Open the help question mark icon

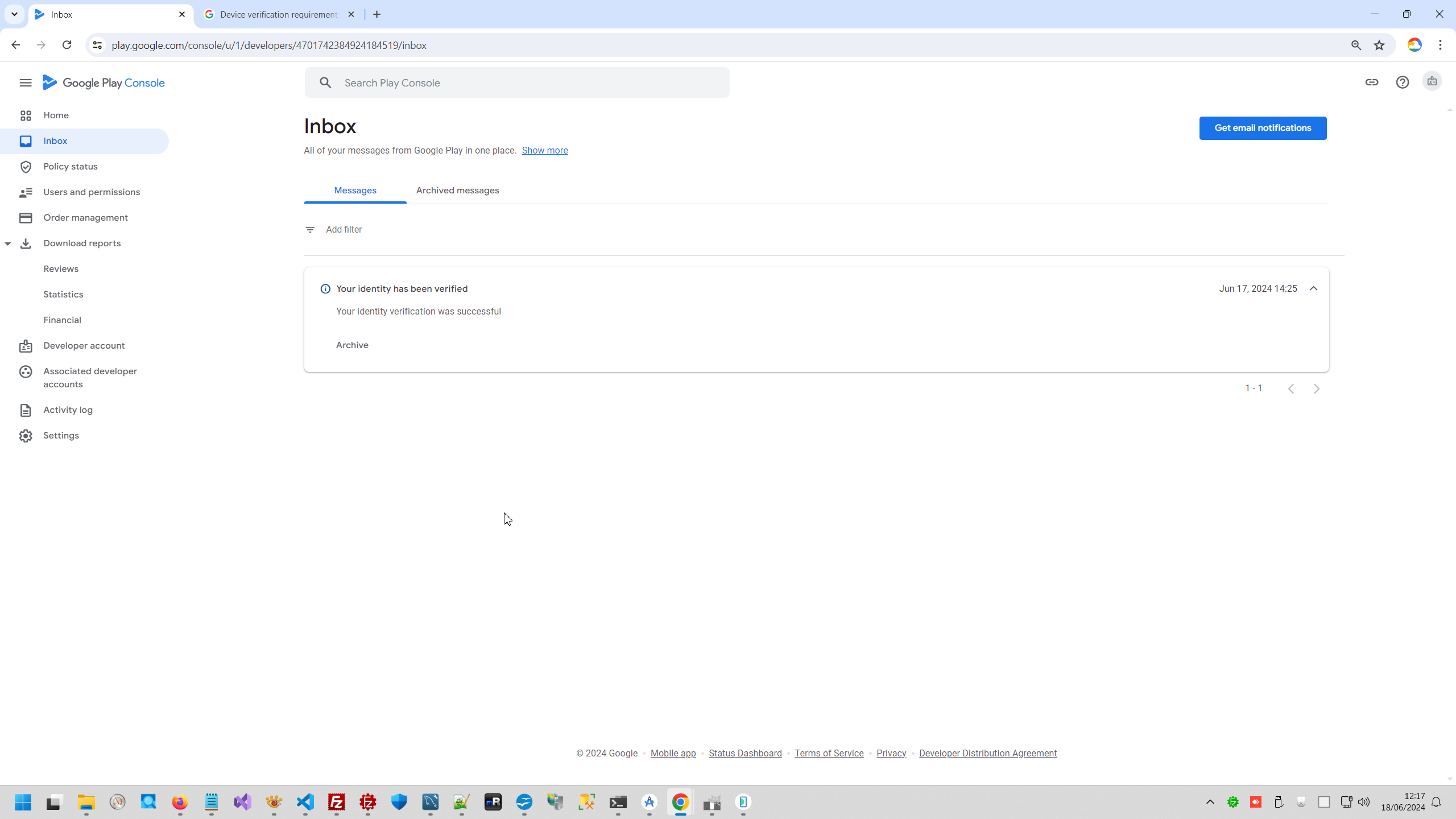tap(1403, 82)
